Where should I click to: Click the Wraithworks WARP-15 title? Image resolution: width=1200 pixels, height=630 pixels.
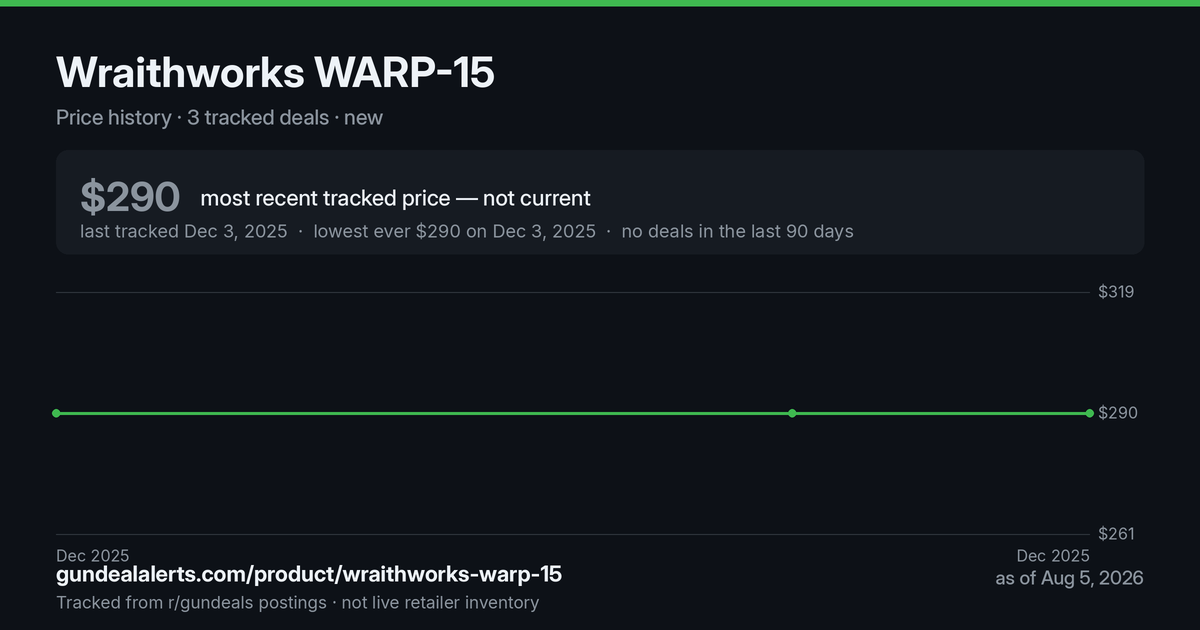coord(275,72)
